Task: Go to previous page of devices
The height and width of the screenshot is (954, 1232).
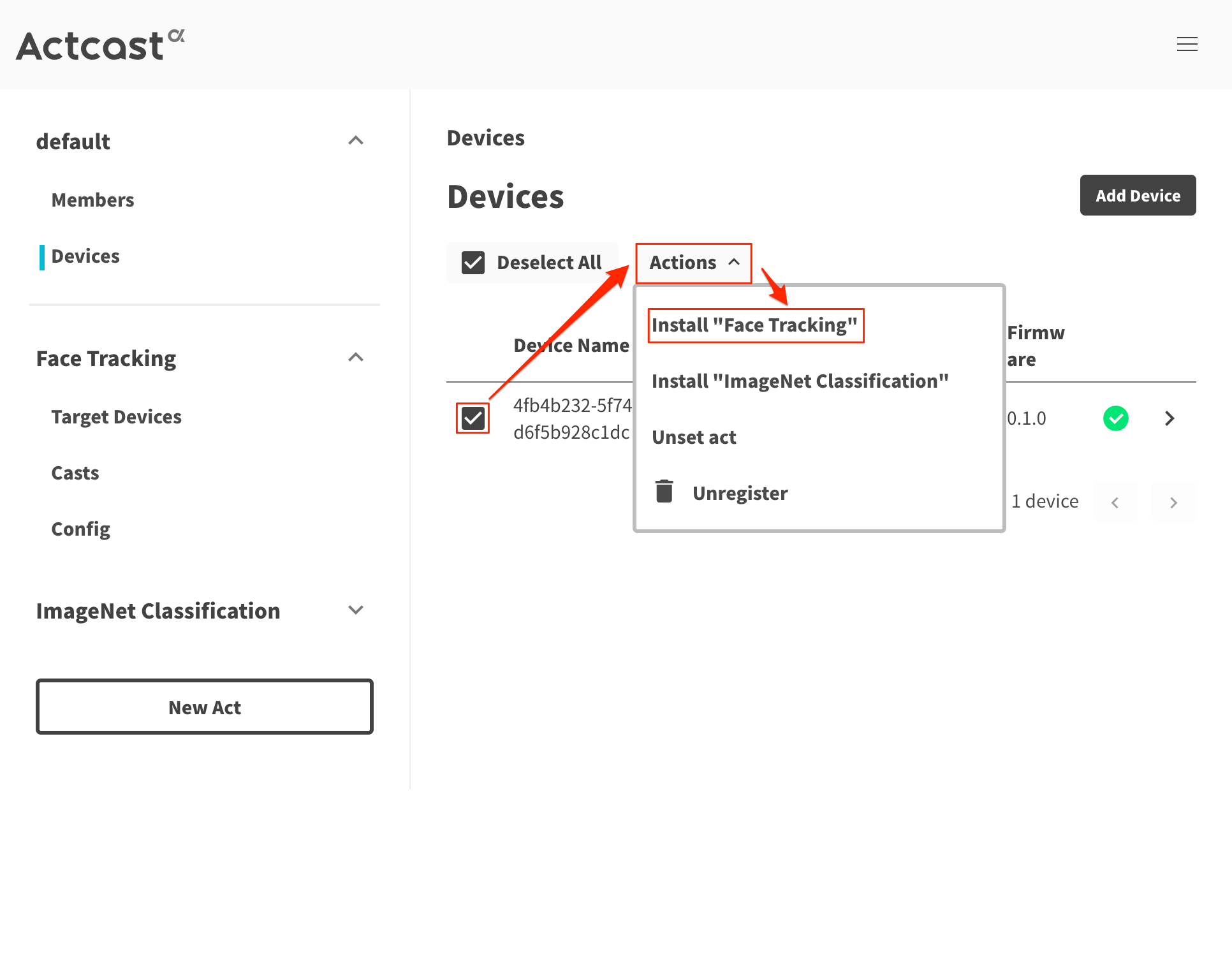Action: 1115,503
